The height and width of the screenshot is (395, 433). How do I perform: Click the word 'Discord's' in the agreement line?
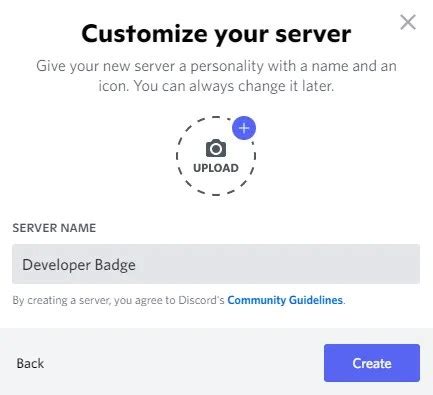(201, 300)
